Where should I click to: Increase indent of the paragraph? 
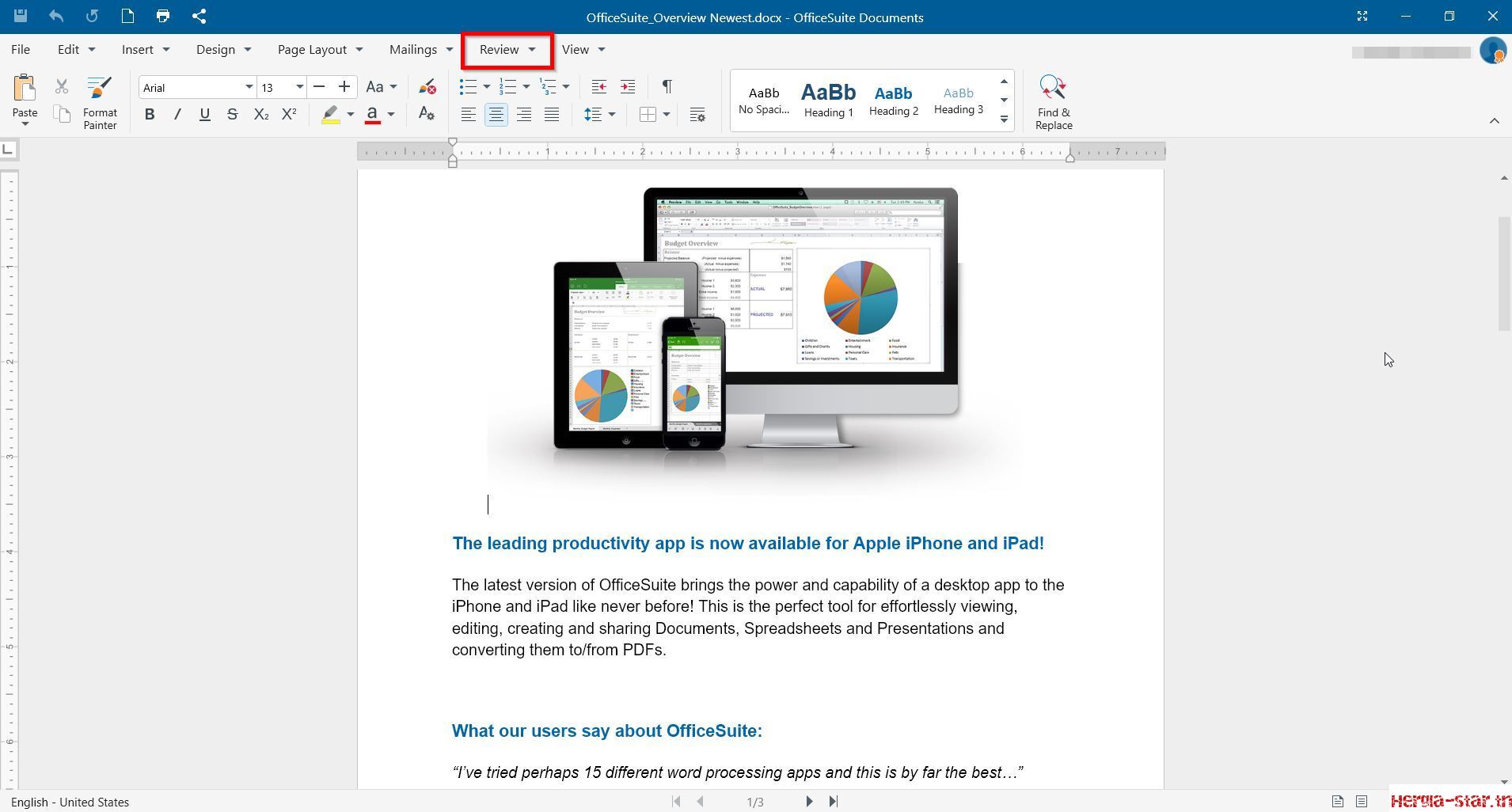click(628, 86)
